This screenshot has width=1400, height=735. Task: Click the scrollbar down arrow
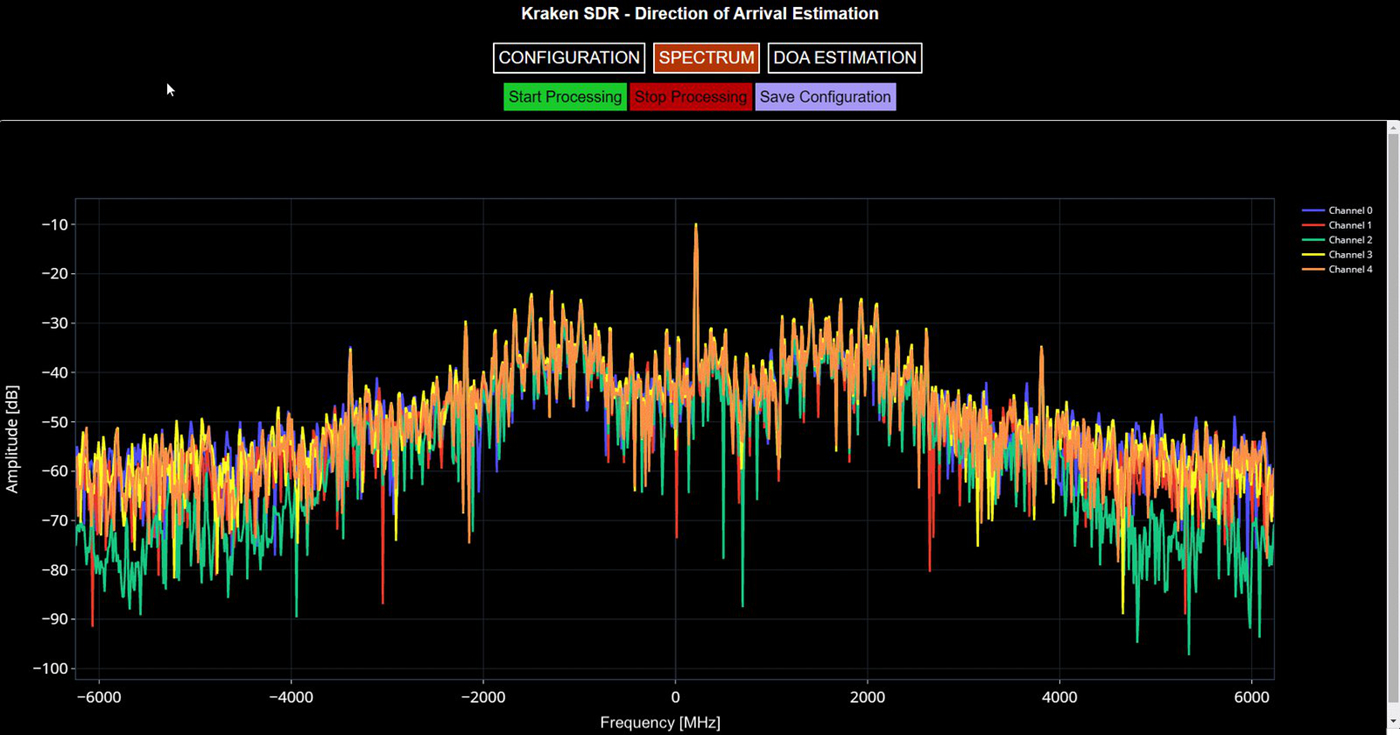(x=1392, y=722)
